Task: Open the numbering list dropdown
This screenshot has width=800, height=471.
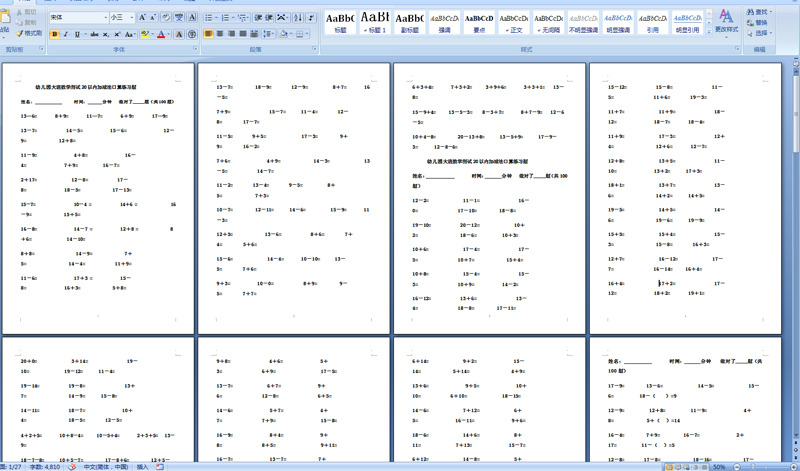Action: point(233,18)
